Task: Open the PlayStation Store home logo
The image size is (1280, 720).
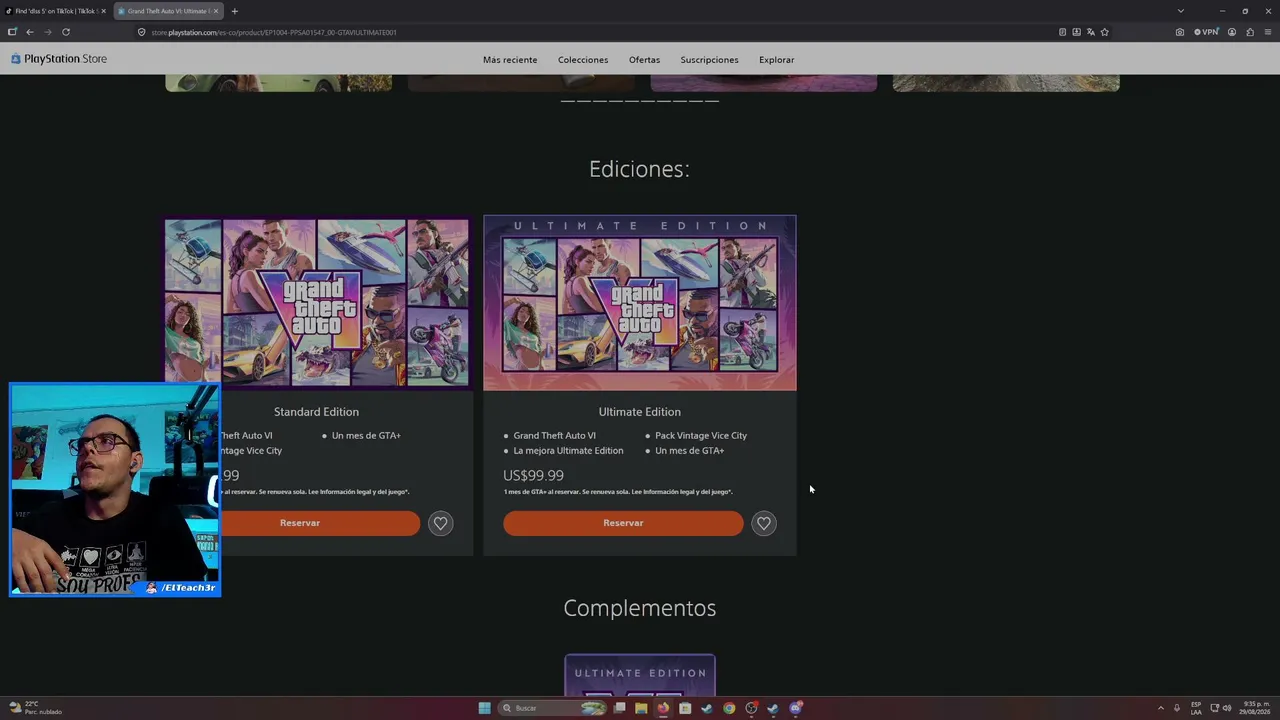Action: tap(59, 59)
